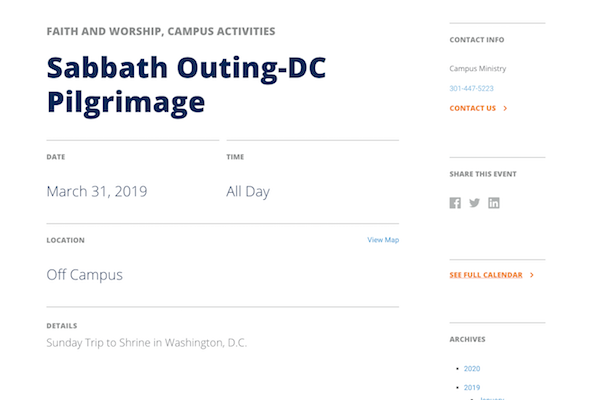
Task: Click the All Day time value
Action: tap(248, 191)
